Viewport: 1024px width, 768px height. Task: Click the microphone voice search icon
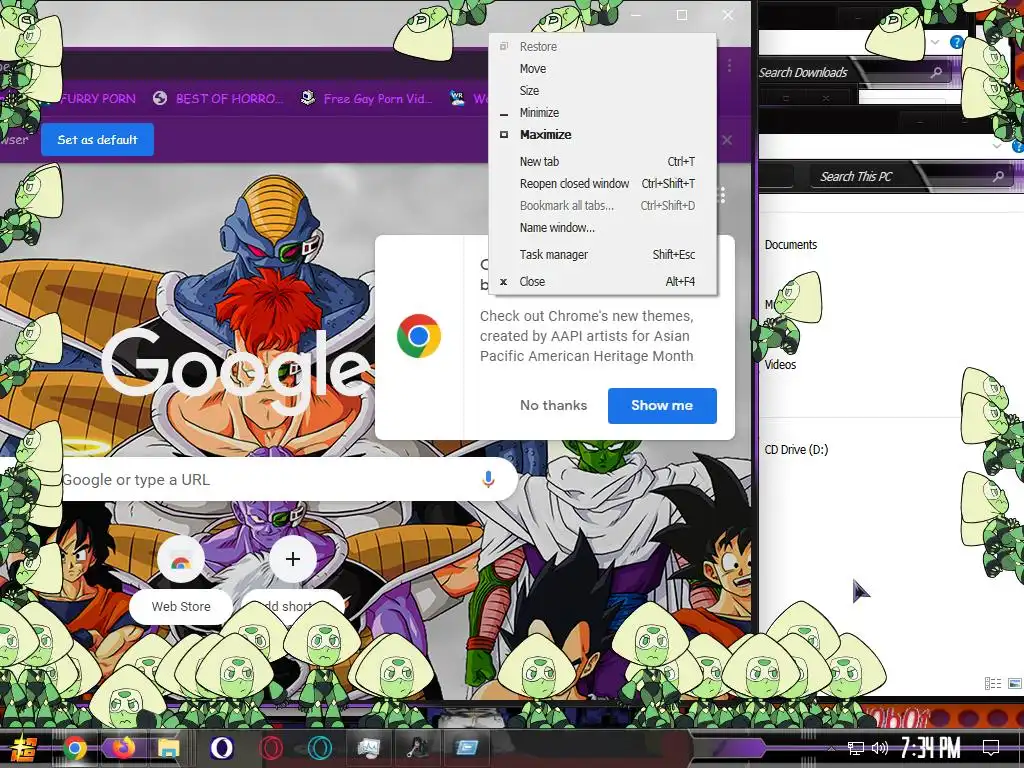click(x=488, y=479)
